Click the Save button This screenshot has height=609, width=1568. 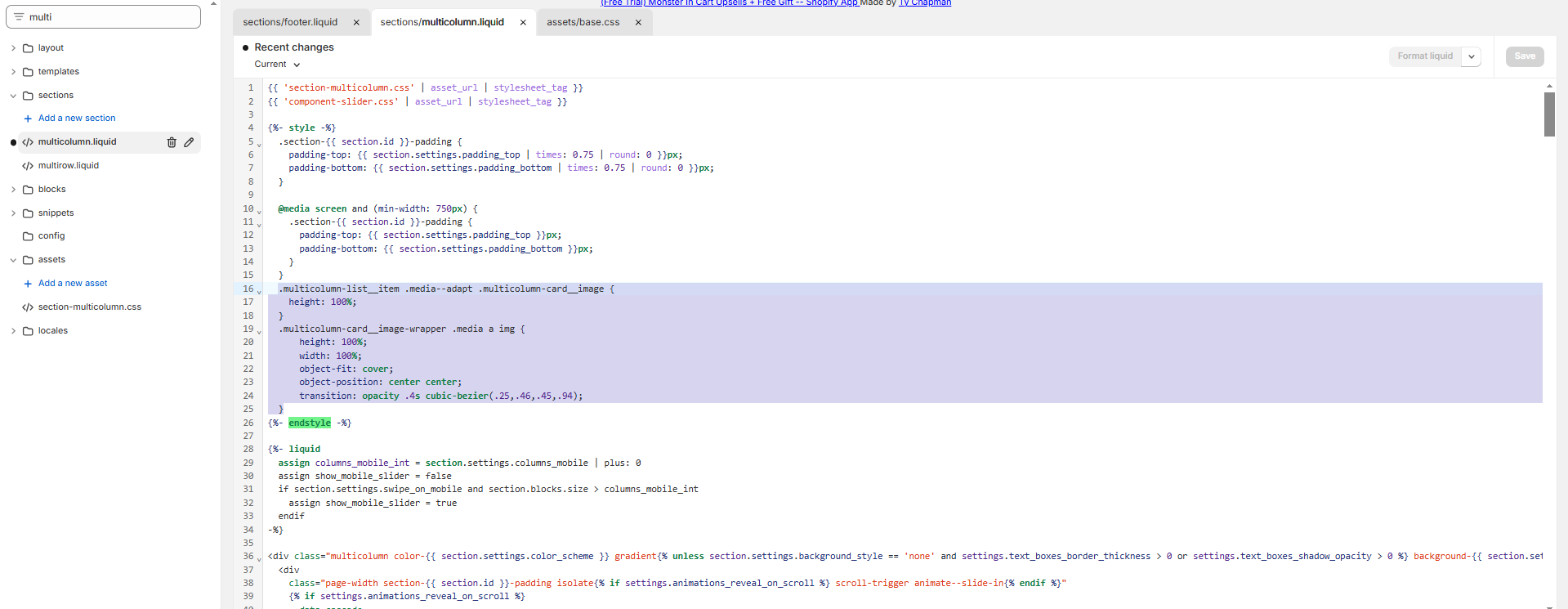click(1525, 56)
